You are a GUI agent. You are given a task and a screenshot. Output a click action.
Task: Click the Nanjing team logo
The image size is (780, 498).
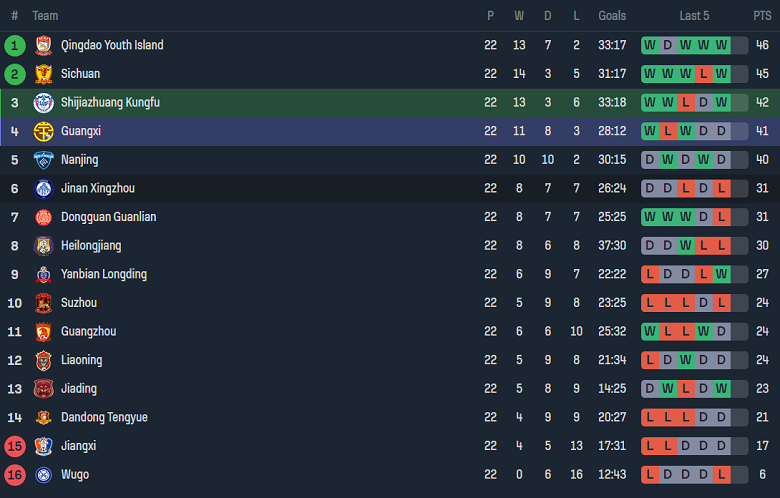43,160
